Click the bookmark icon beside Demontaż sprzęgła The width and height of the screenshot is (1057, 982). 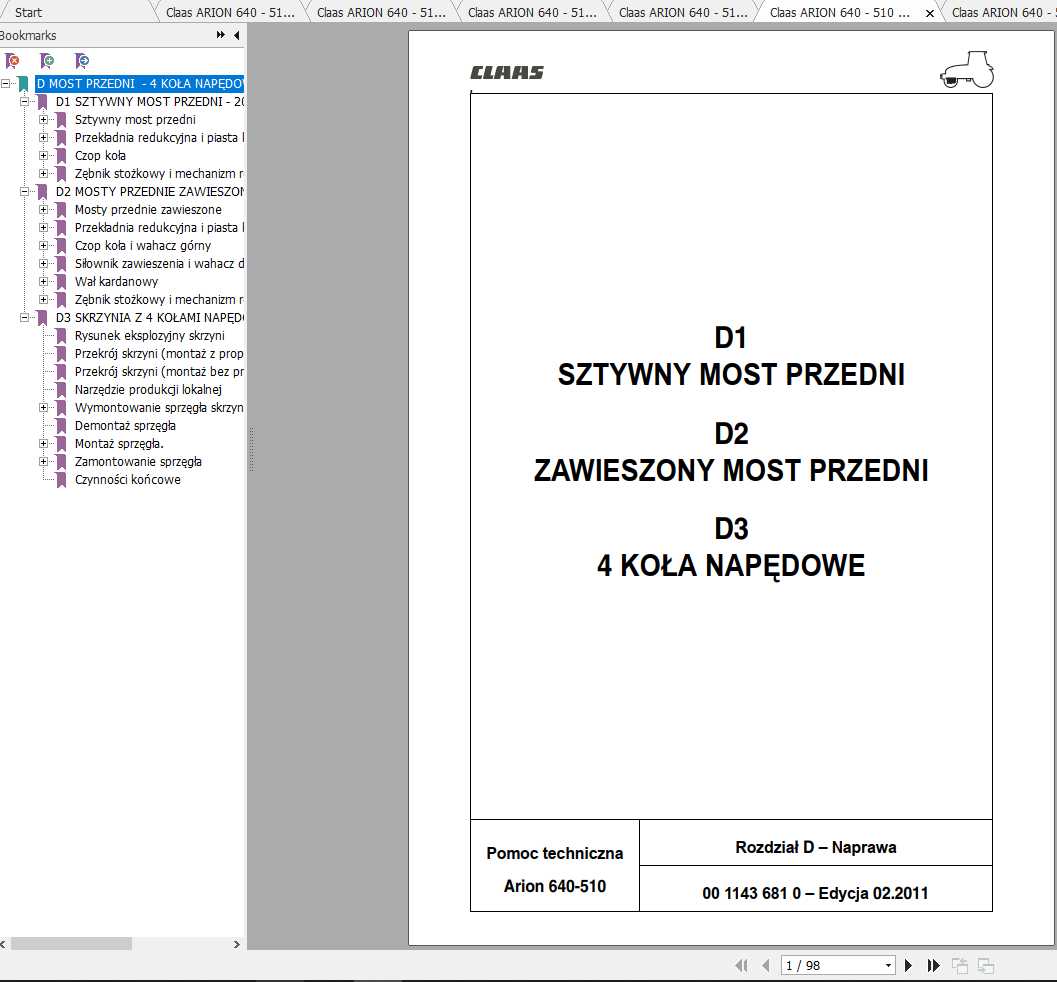[61, 426]
